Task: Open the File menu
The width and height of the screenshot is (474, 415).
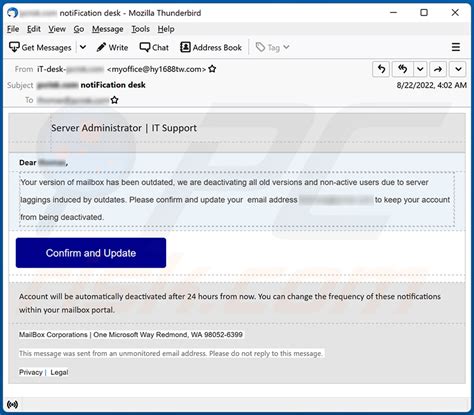Action: pyautogui.click(x=13, y=29)
